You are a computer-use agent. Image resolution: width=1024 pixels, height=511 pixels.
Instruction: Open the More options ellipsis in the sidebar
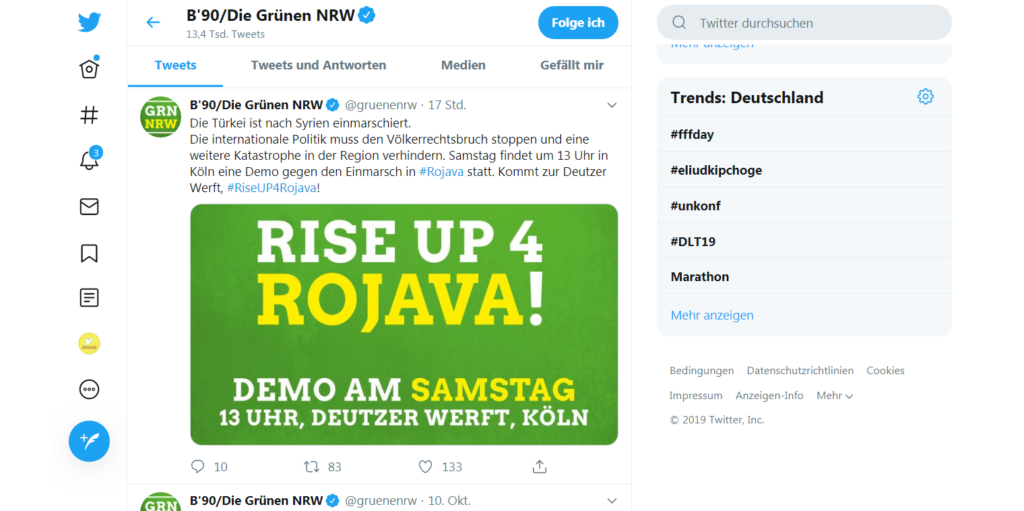[x=89, y=389]
